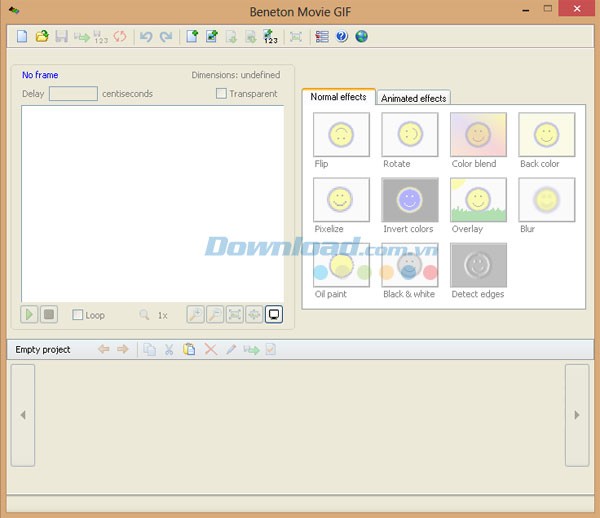
Task: Click the red Delete frame X icon
Action: 210,349
